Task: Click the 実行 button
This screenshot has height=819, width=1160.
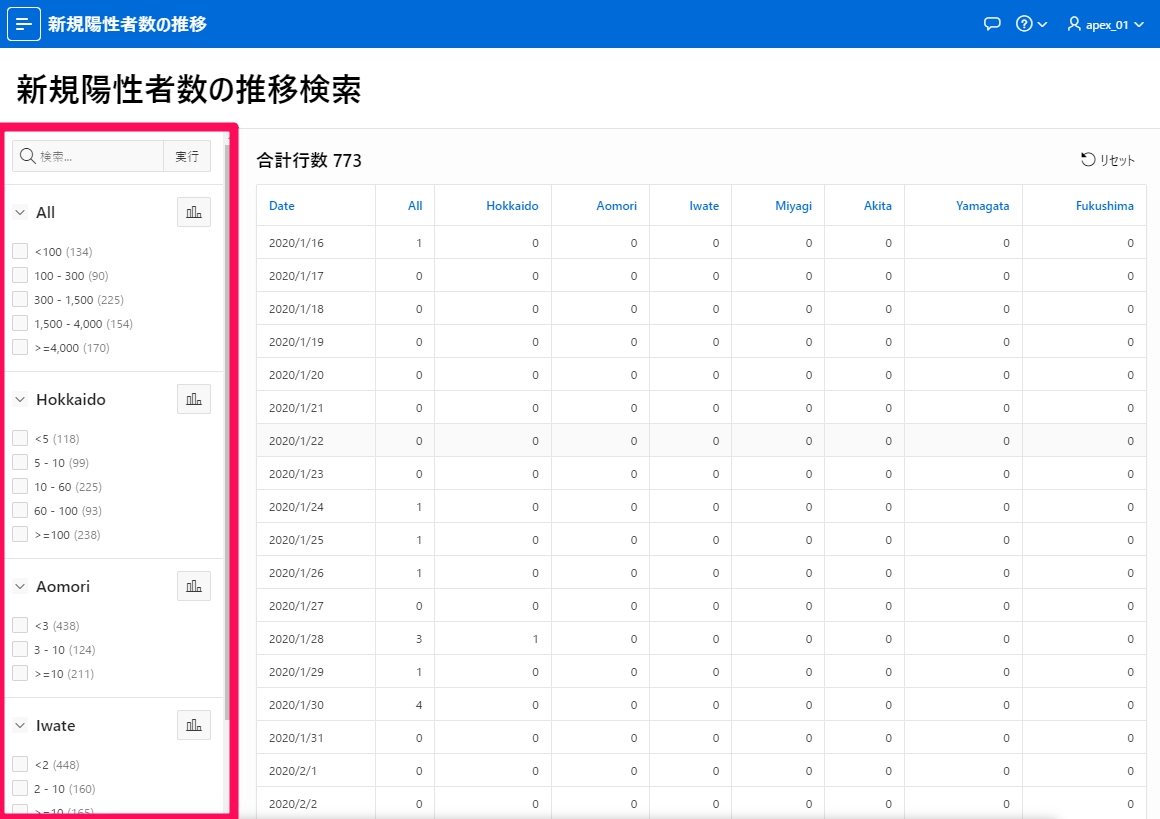Action: click(x=187, y=156)
